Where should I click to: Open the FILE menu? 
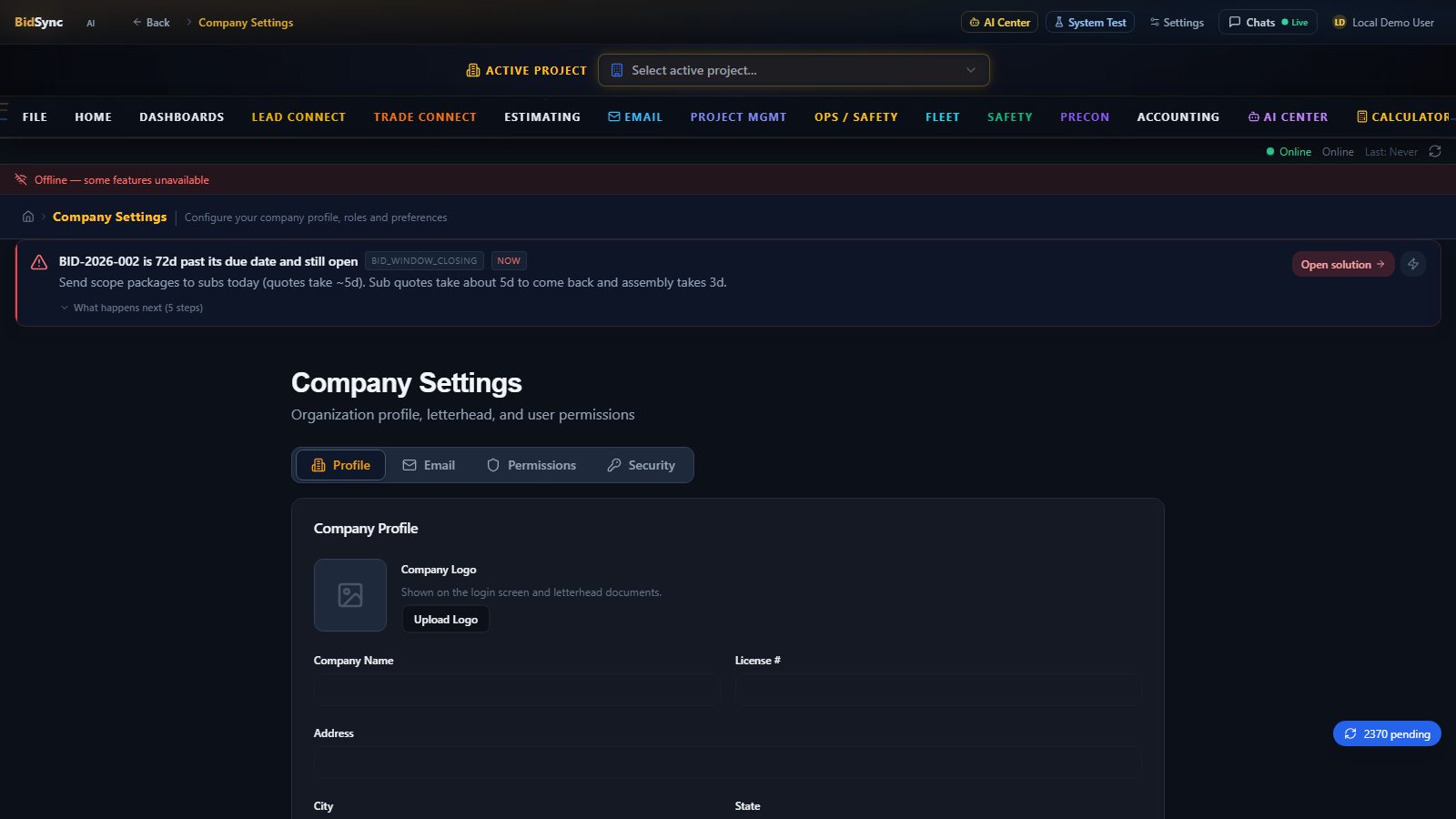tap(35, 116)
